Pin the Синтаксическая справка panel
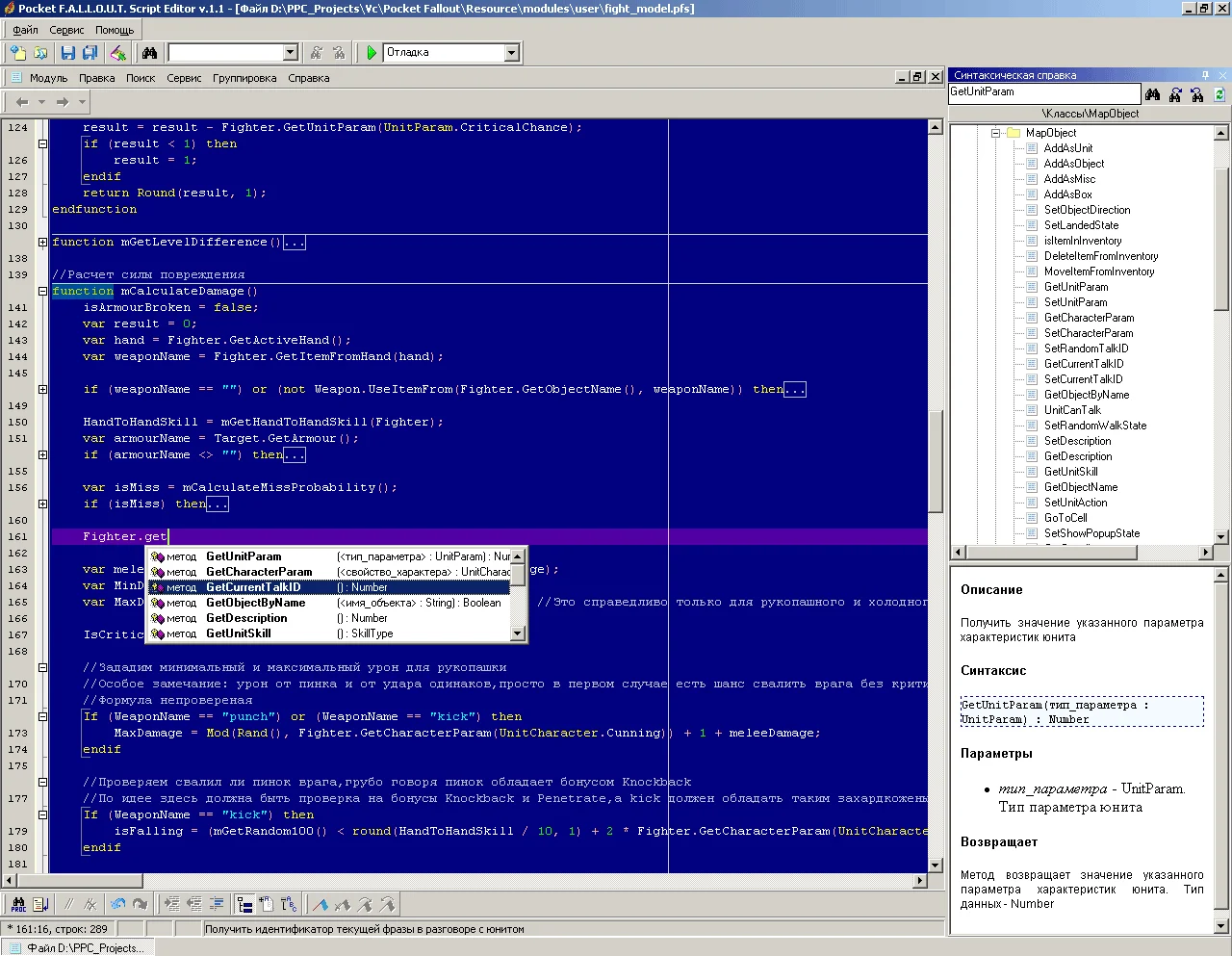This screenshot has width=1232, height=956. click(x=1205, y=75)
